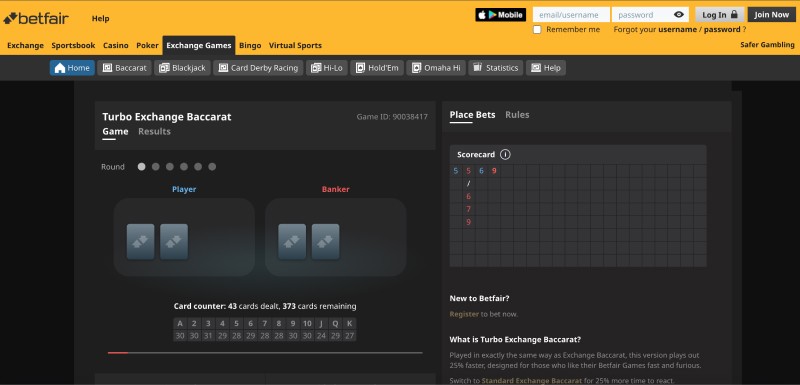Toggle password visibility eye icon
This screenshot has height=385, width=800.
(679, 15)
